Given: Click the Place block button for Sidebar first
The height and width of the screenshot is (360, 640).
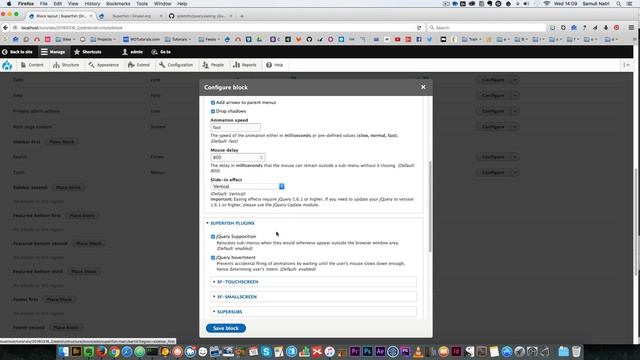Looking at the screenshot, I should coord(62,142).
